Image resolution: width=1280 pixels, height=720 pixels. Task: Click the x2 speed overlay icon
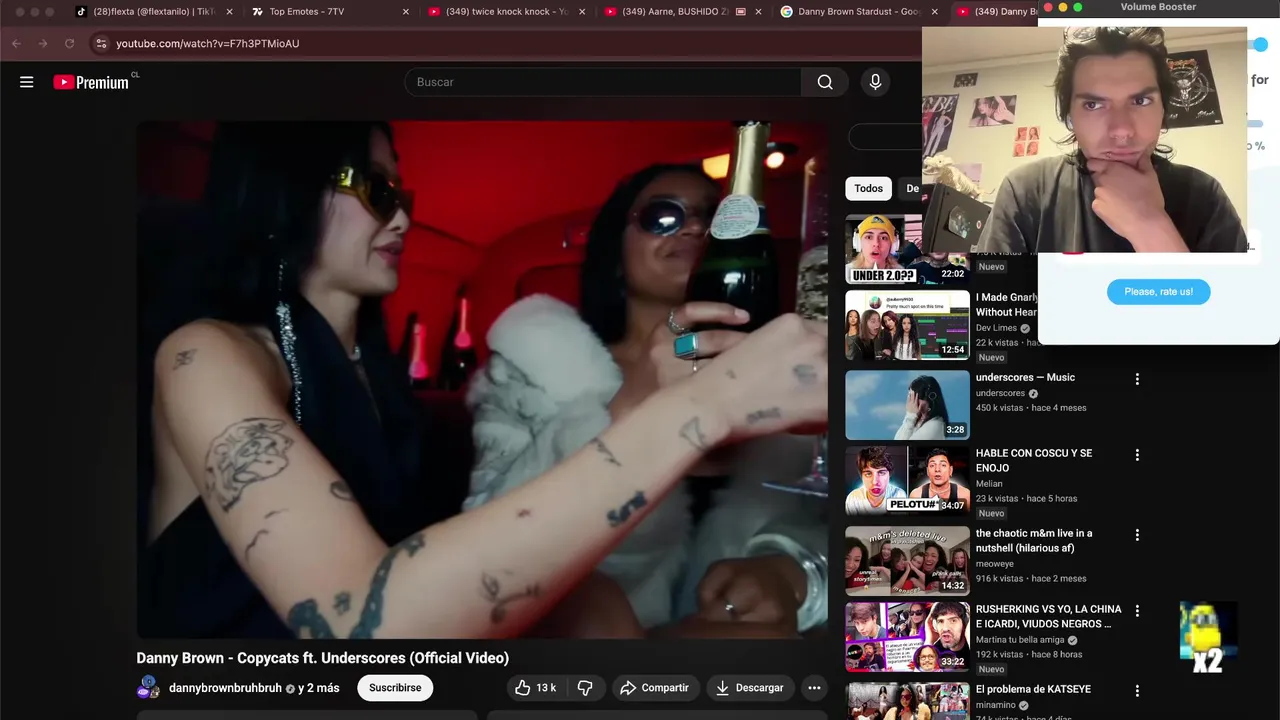(1208, 637)
